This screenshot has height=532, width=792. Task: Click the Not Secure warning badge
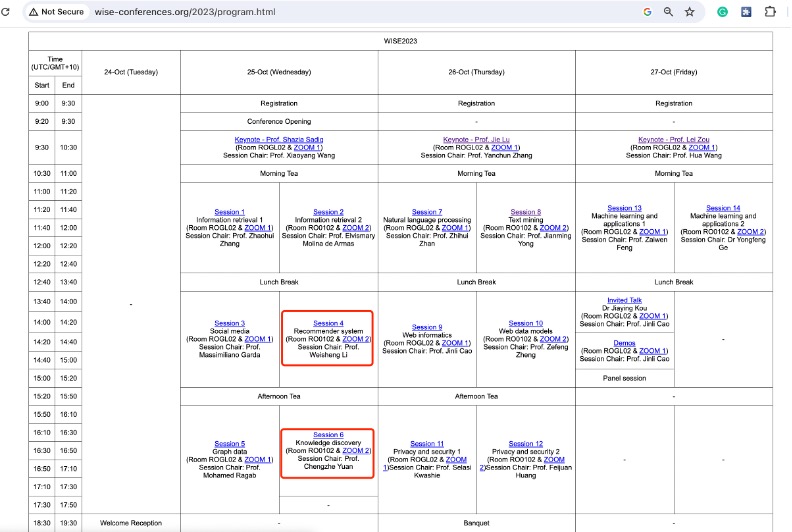tap(56, 12)
